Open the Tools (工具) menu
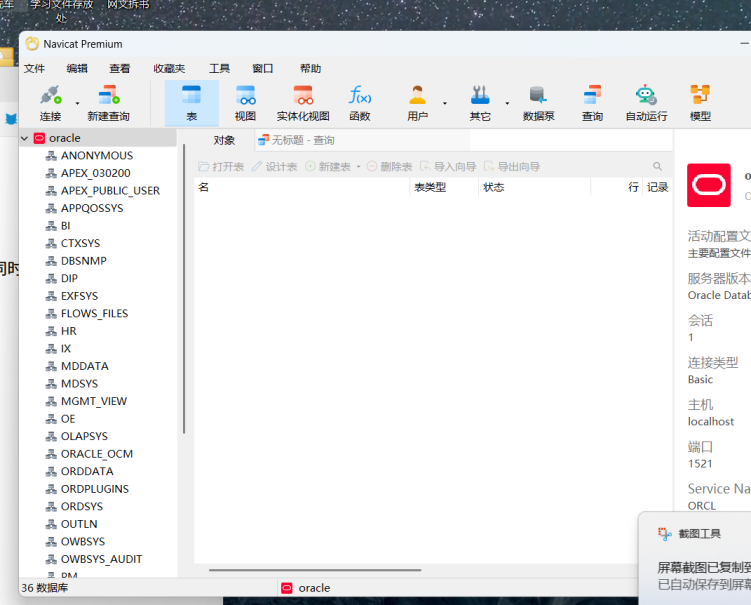 tap(219, 68)
